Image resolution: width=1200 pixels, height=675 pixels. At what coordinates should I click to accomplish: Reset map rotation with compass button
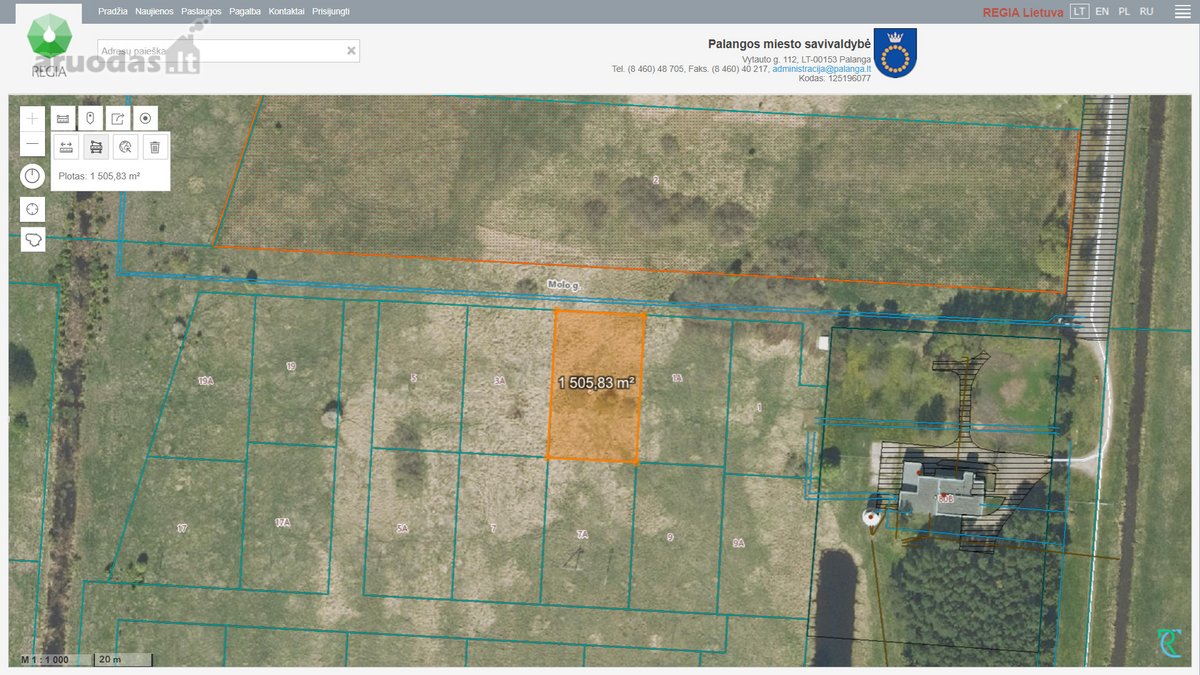coord(33,177)
